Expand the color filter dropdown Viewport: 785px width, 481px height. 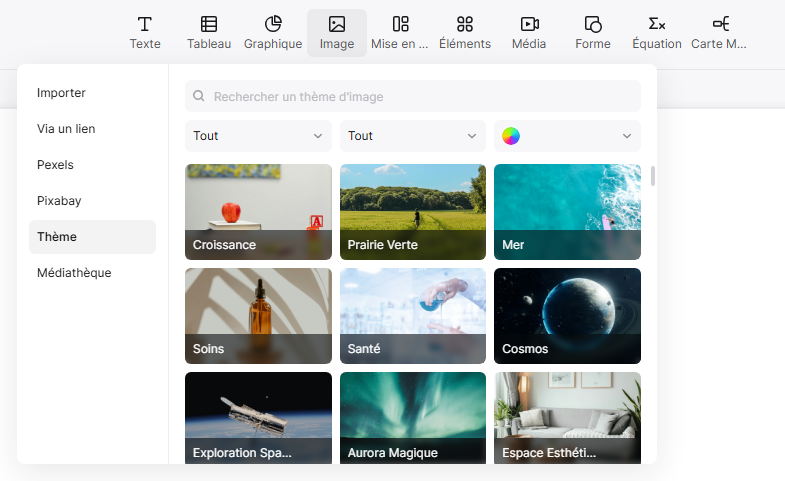point(567,136)
